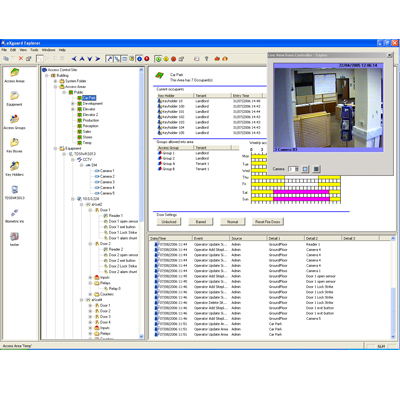Click the live camera video view
The width and height of the screenshot is (400, 400).
(328, 108)
